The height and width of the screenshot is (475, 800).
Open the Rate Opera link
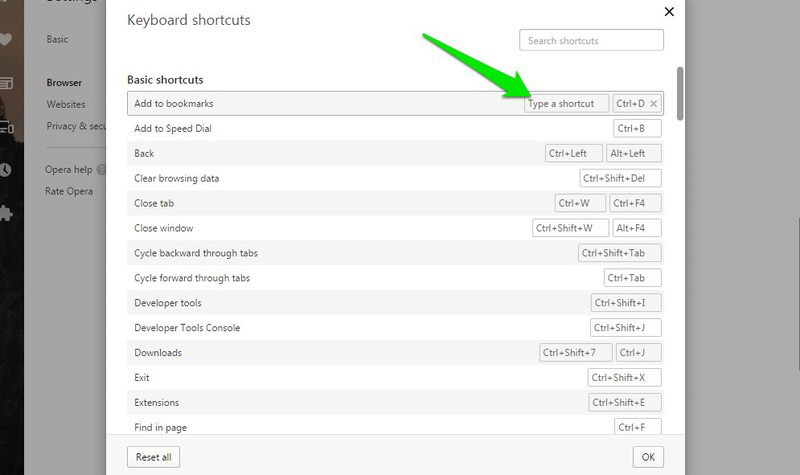tap(69, 191)
